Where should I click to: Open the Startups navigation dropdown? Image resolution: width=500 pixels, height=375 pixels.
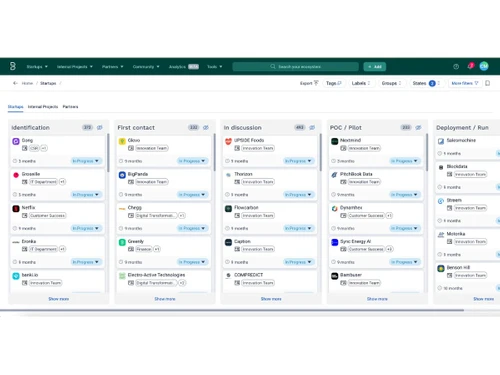point(37,67)
